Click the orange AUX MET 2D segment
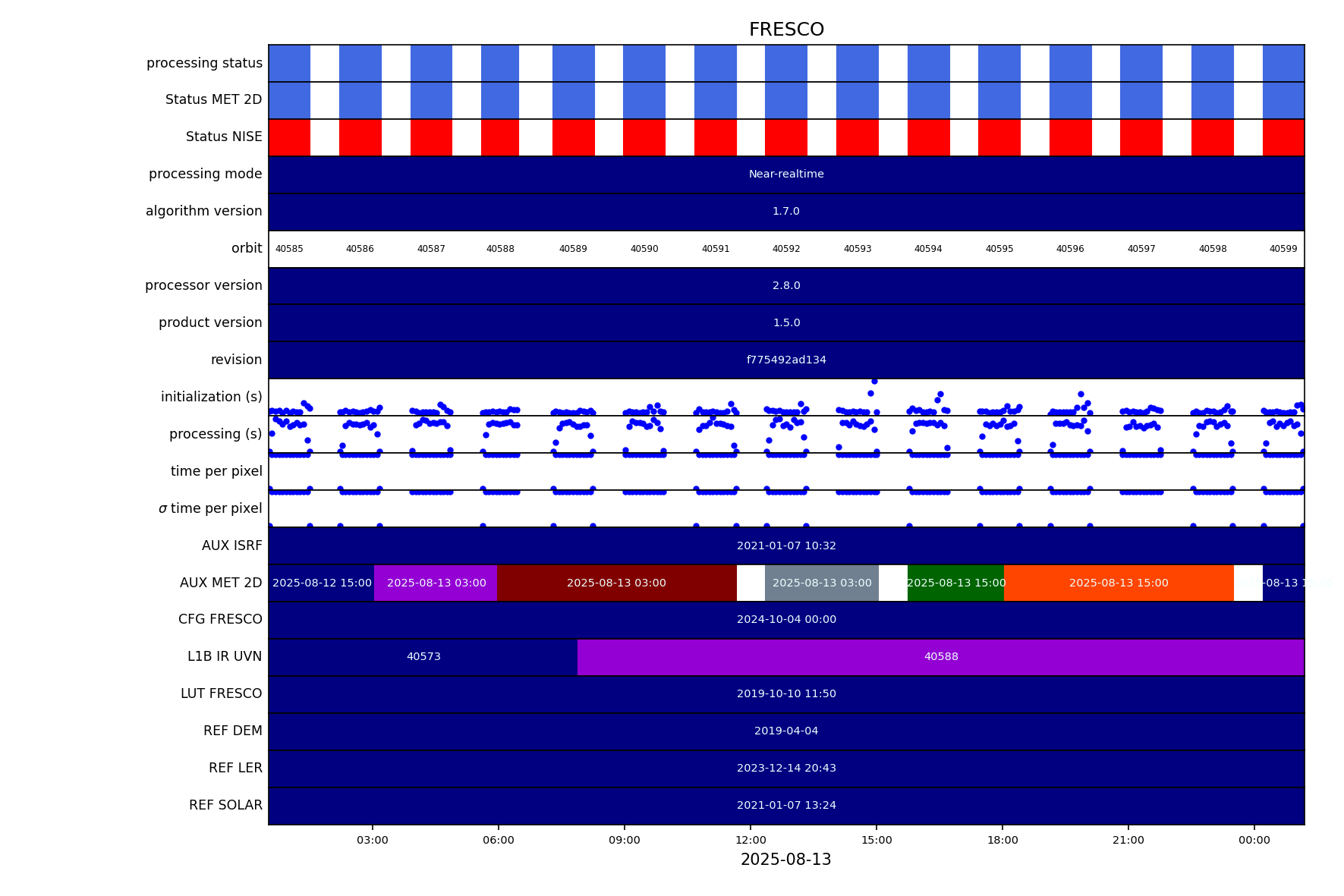Image resolution: width=1344 pixels, height=896 pixels. click(1118, 583)
